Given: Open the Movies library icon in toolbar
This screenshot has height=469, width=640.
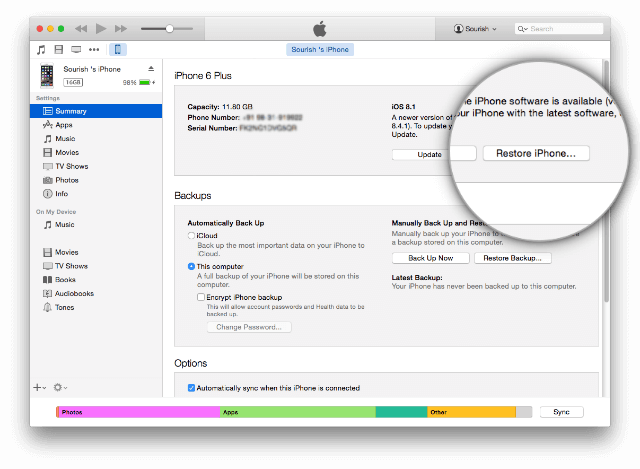Looking at the screenshot, I should tap(59, 50).
